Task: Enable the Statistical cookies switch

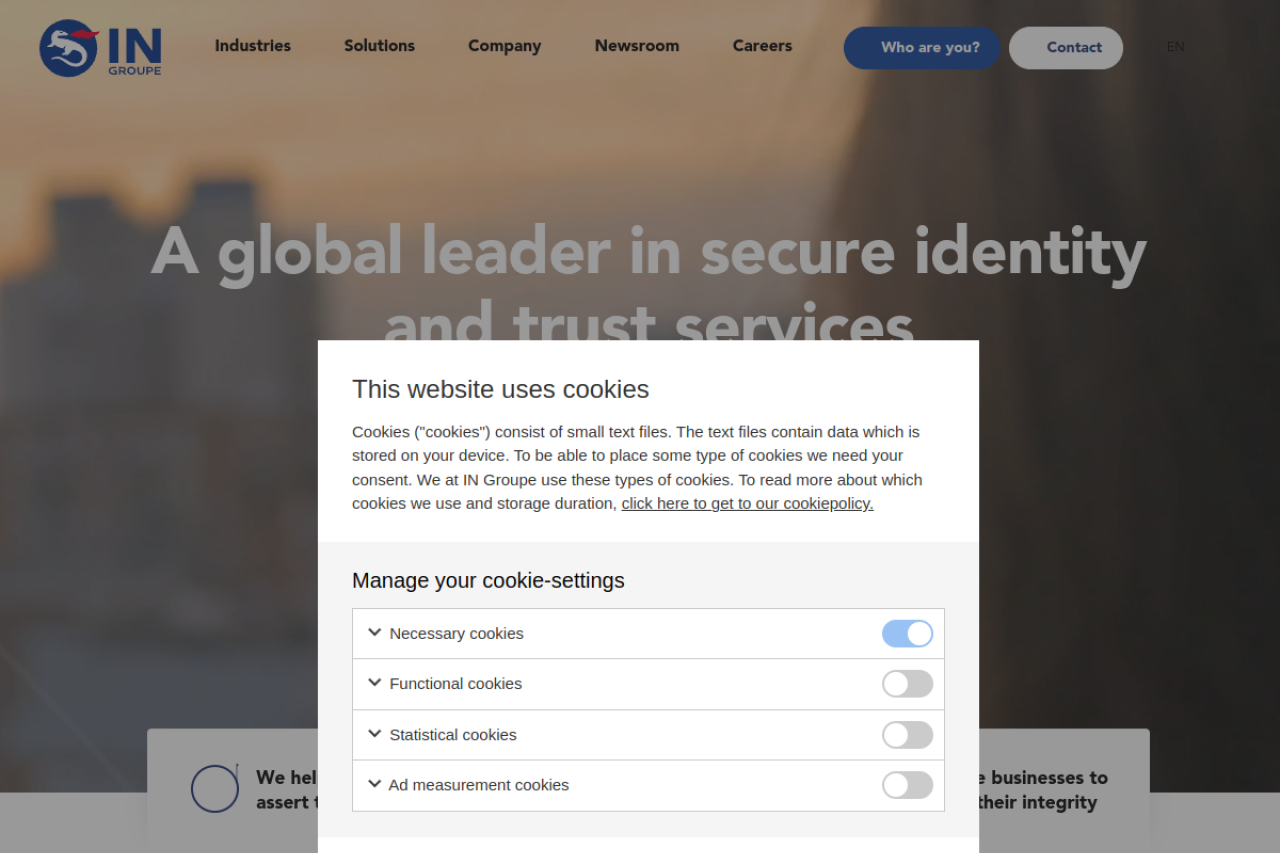Action: [x=907, y=735]
